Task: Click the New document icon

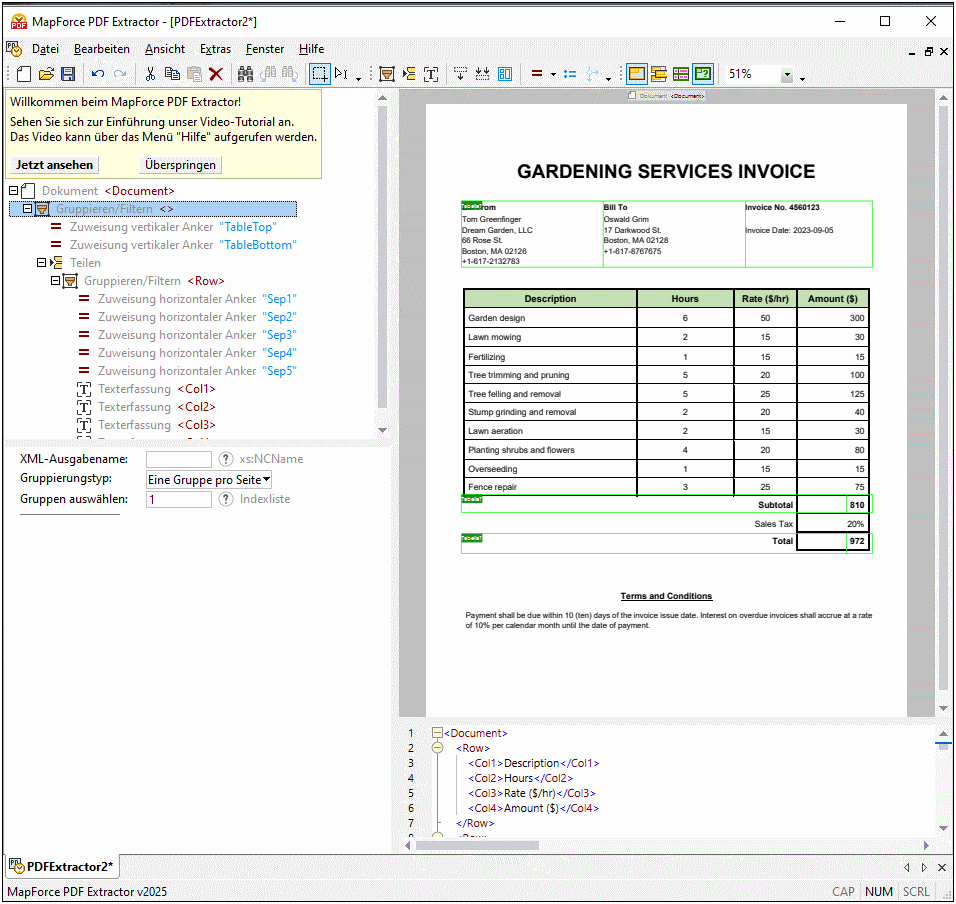Action: 24,74
